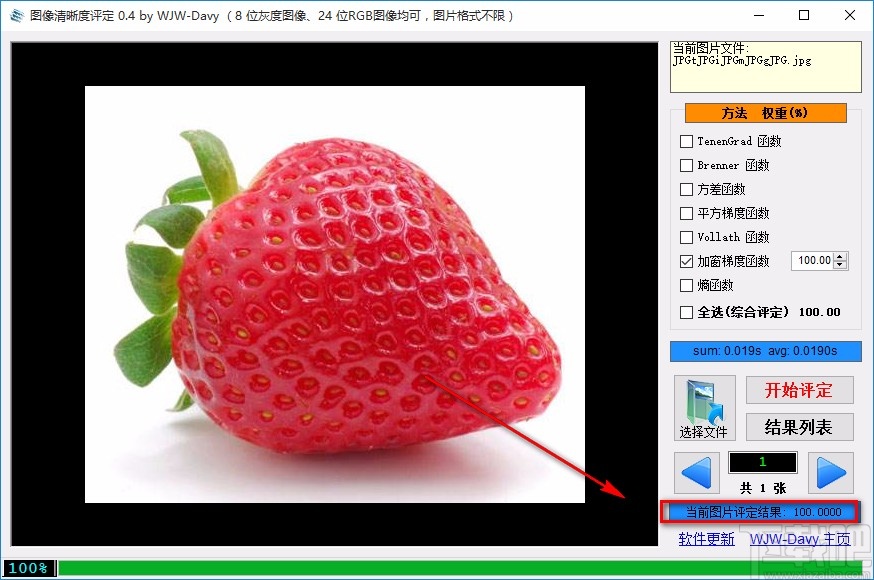Image resolution: width=874 pixels, height=580 pixels.
Task: Click the 100% progress label
Action: 28,568
